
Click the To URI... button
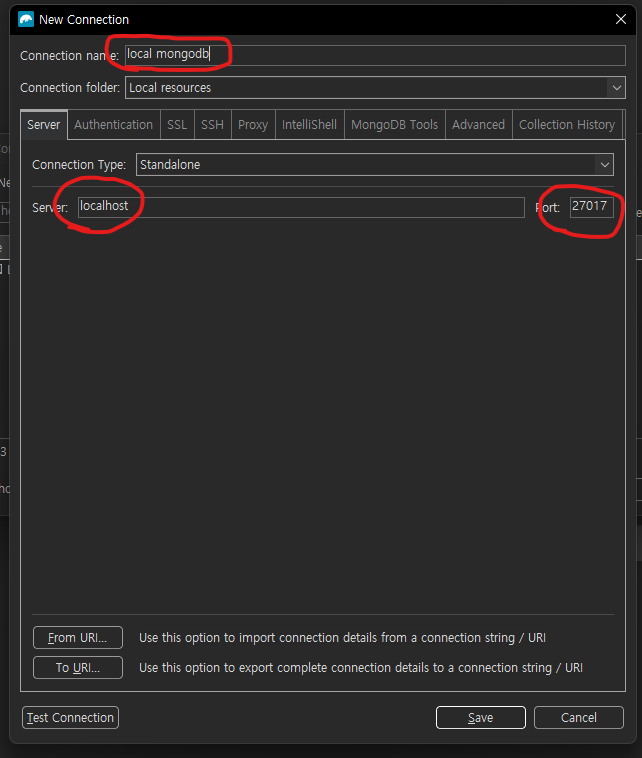[78, 668]
